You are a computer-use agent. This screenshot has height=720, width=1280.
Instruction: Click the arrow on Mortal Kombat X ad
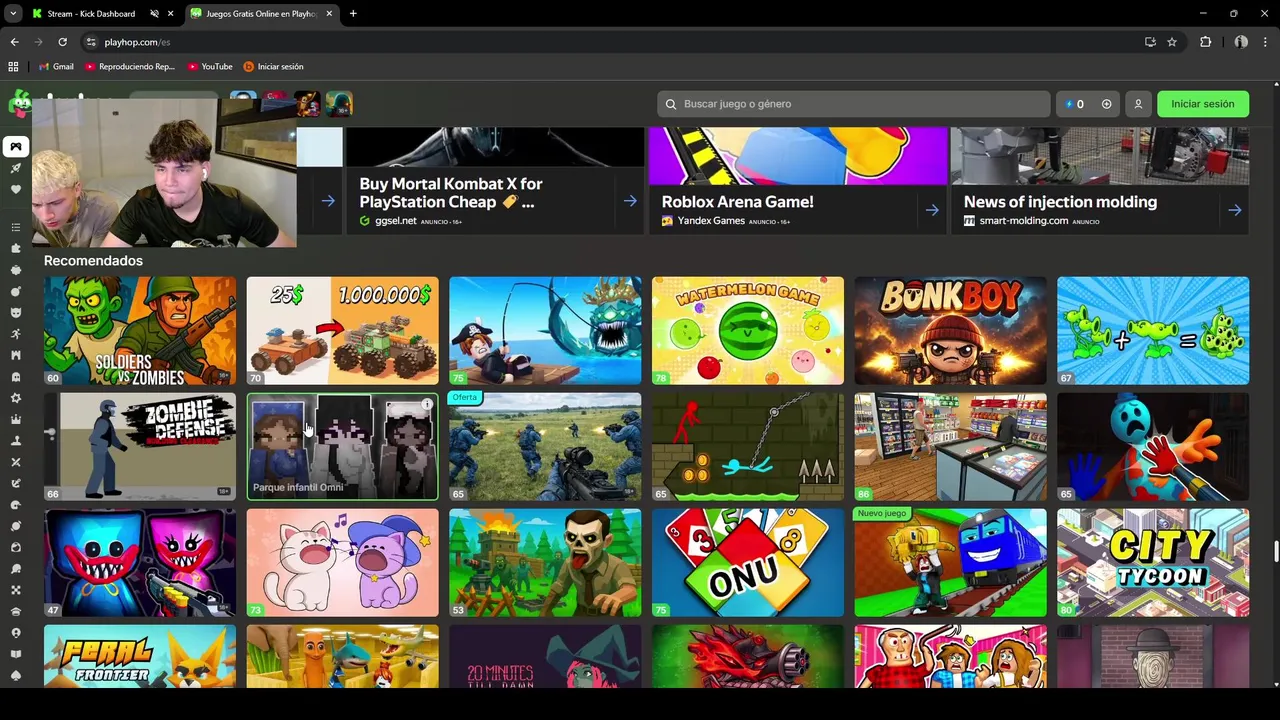click(x=629, y=201)
